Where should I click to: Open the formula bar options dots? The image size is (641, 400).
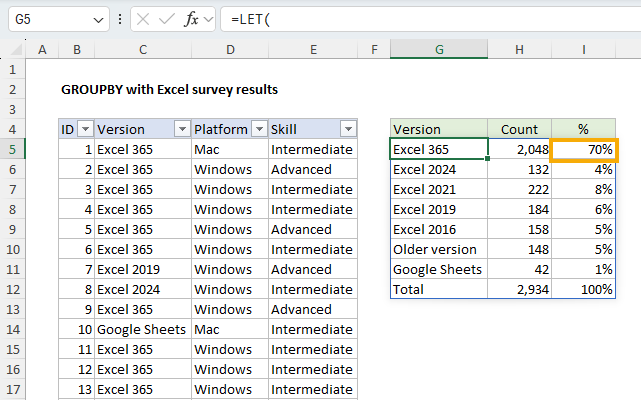120,19
